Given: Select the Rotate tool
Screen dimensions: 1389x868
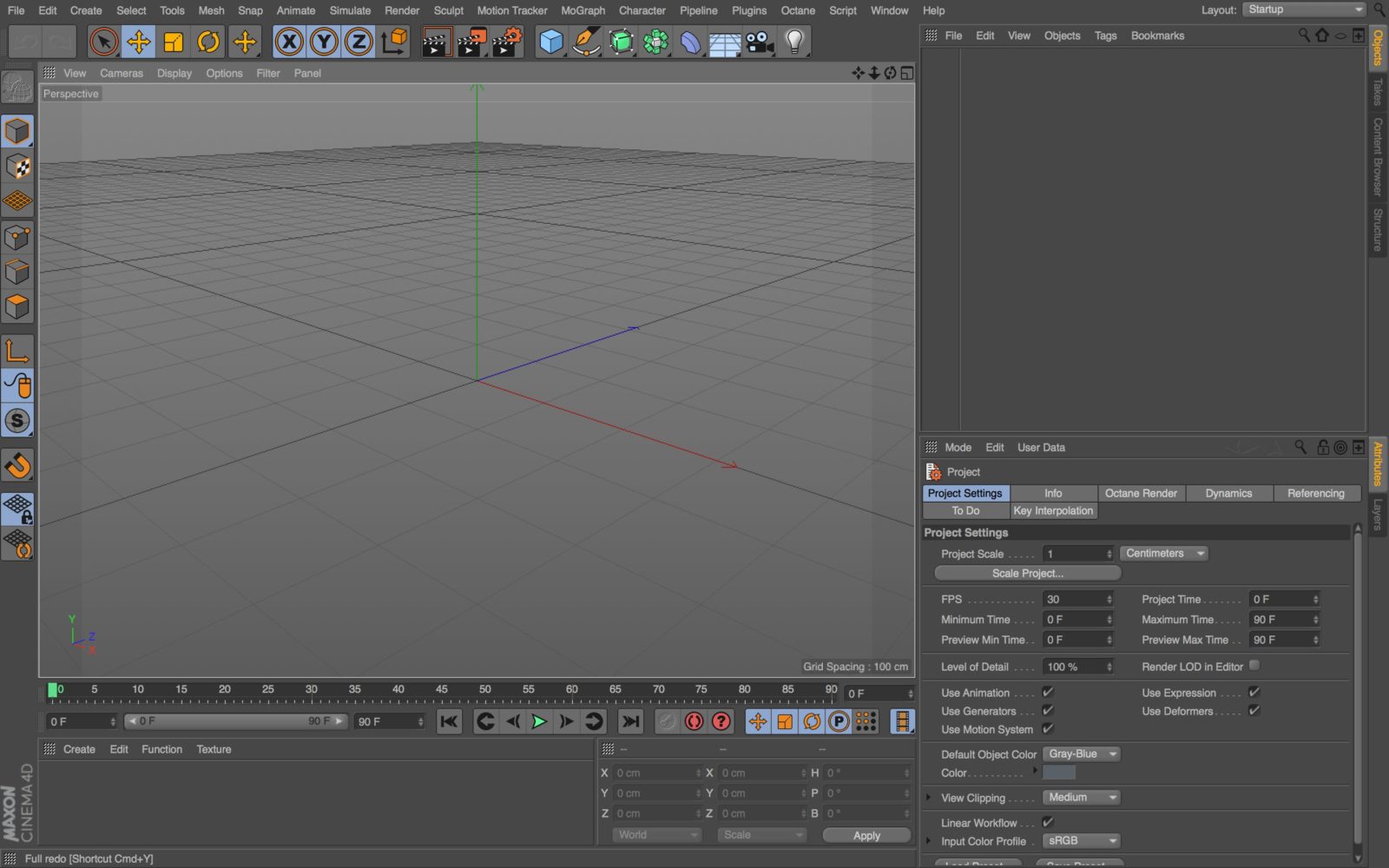Looking at the screenshot, I should 207,41.
